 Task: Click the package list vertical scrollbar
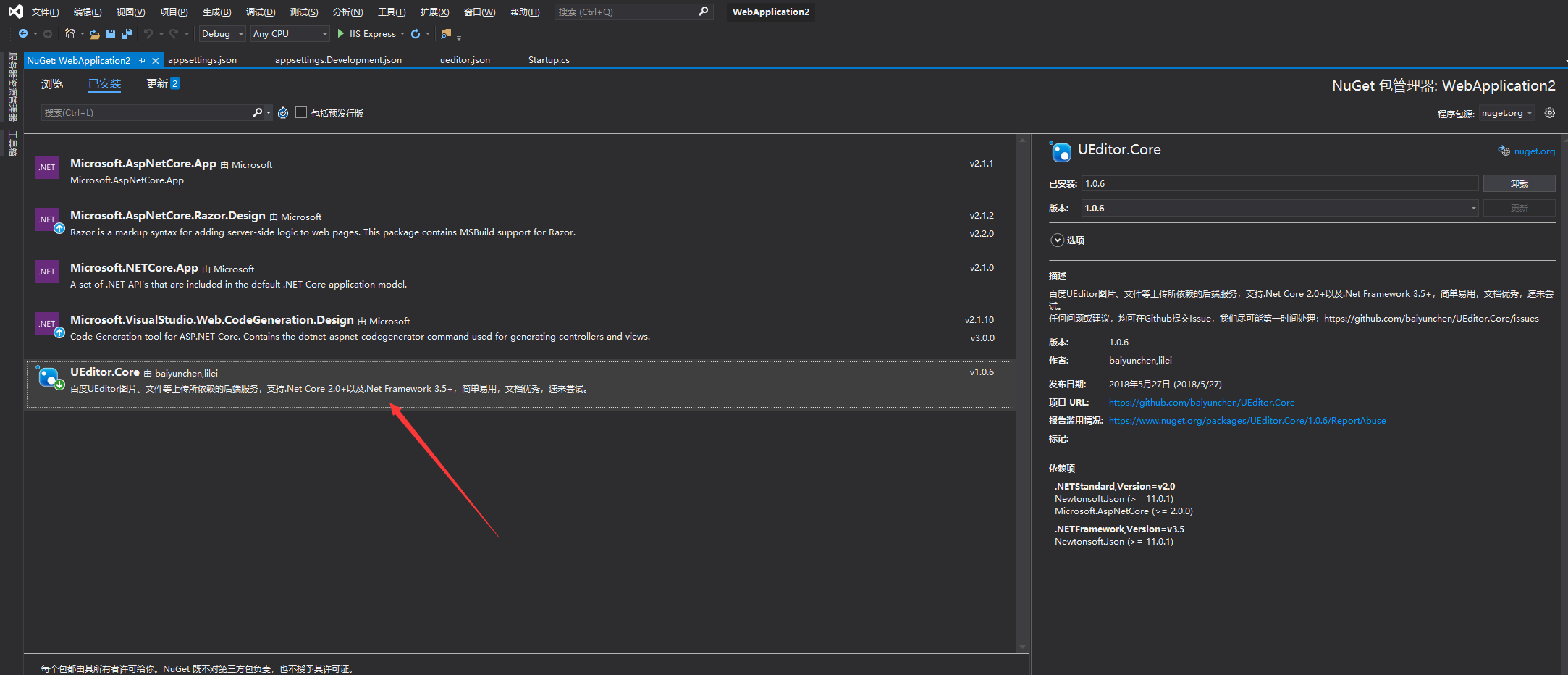pyautogui.click(x=1022, y=393)
